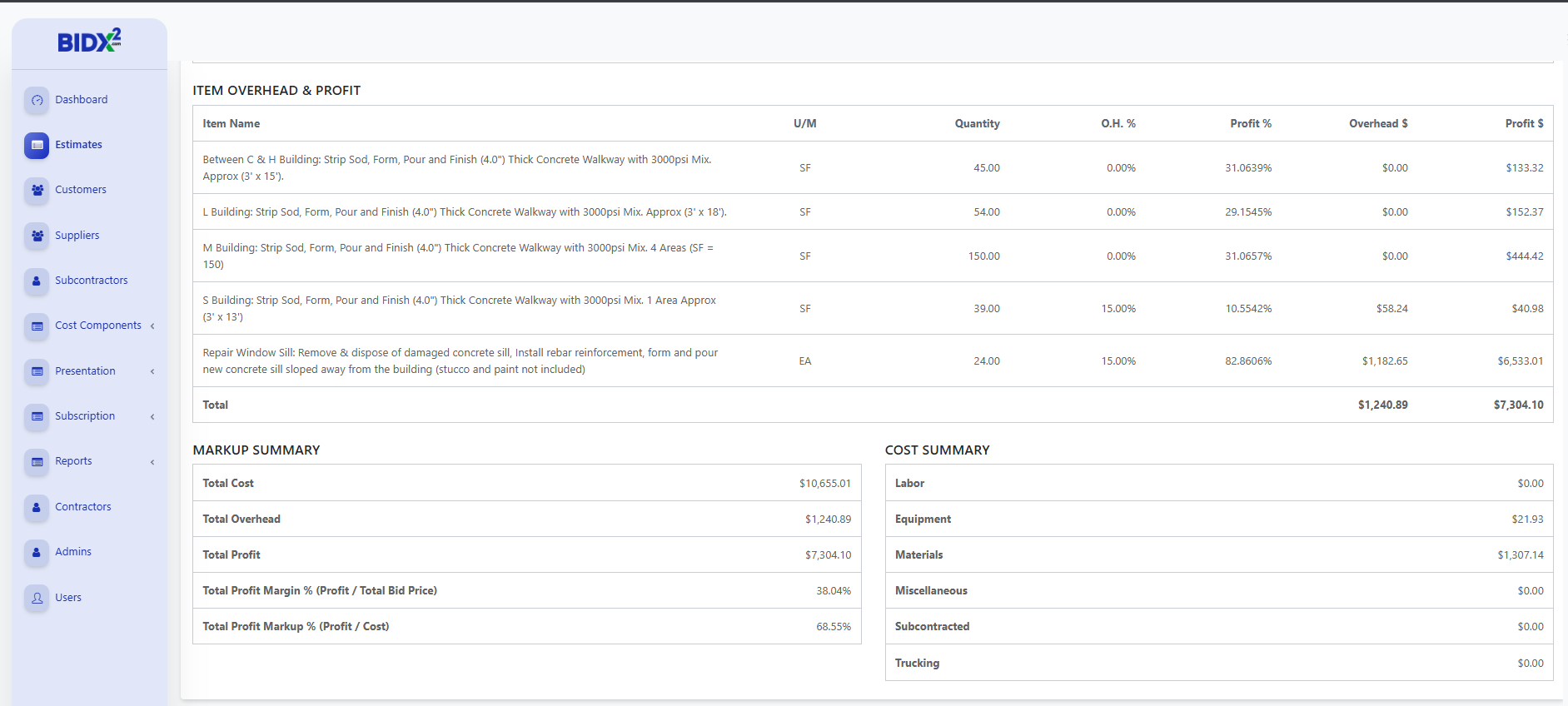The height and width of the screenshot is (706, 1568).
Task: Click the Reports sidebar icon
Action: point(37,461)
